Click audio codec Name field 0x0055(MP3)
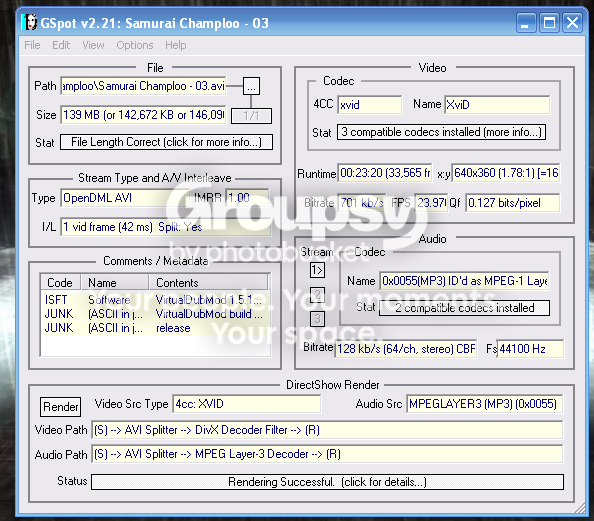Viewport: 594px width, 521px height. [464, 281]
